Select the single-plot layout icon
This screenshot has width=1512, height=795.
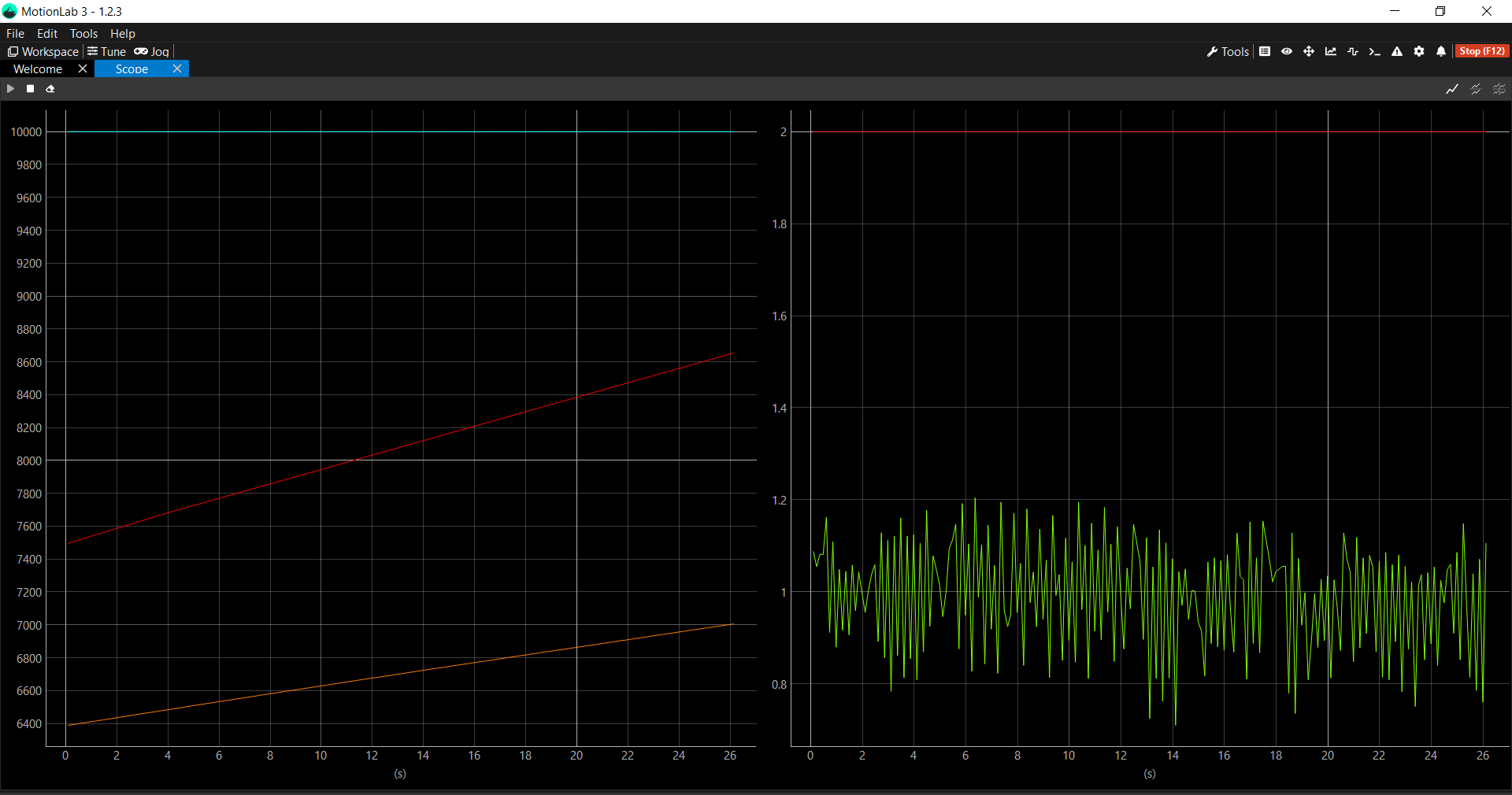tap(1452, 89)
